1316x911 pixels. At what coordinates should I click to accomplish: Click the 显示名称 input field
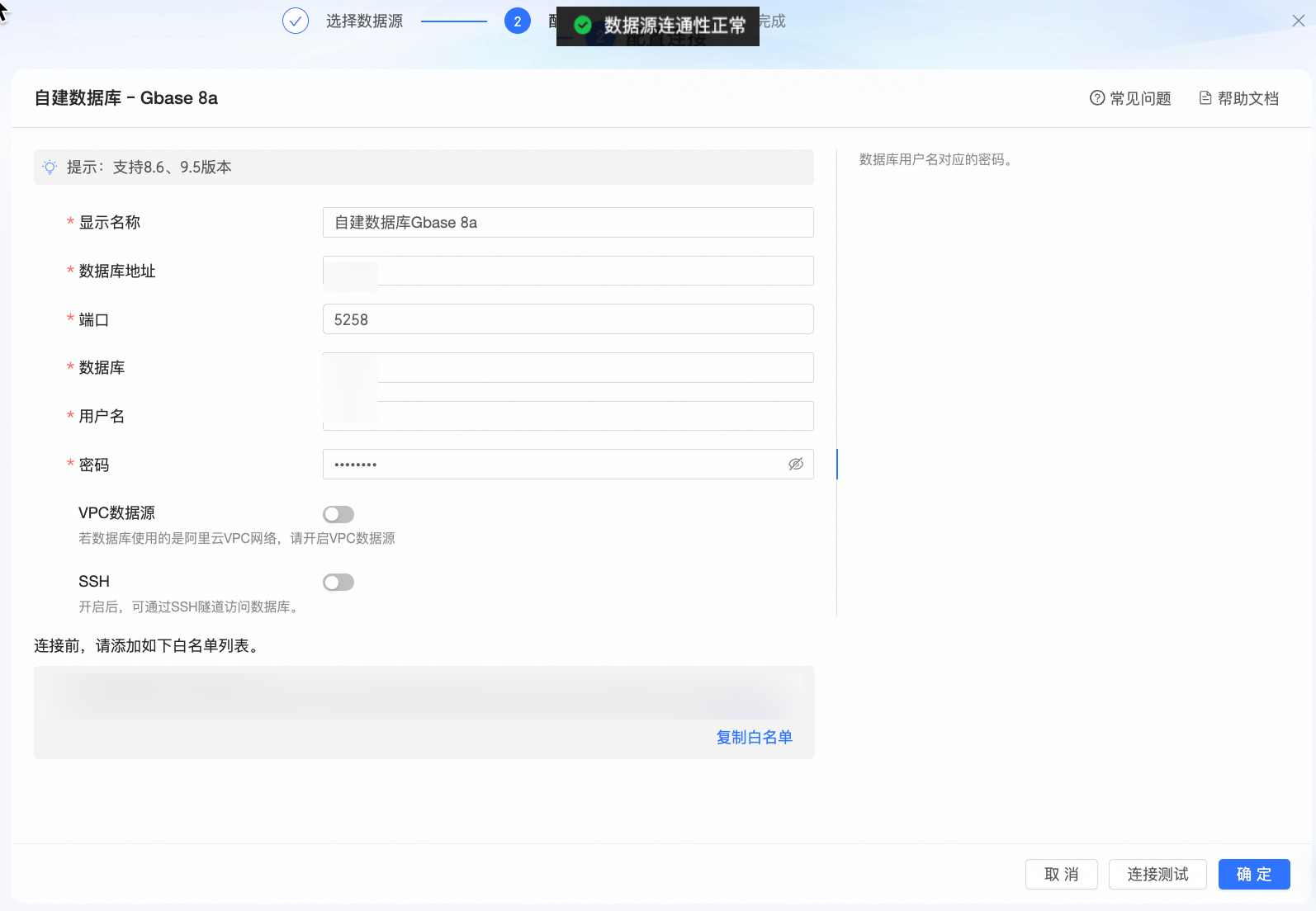[568, 223]
